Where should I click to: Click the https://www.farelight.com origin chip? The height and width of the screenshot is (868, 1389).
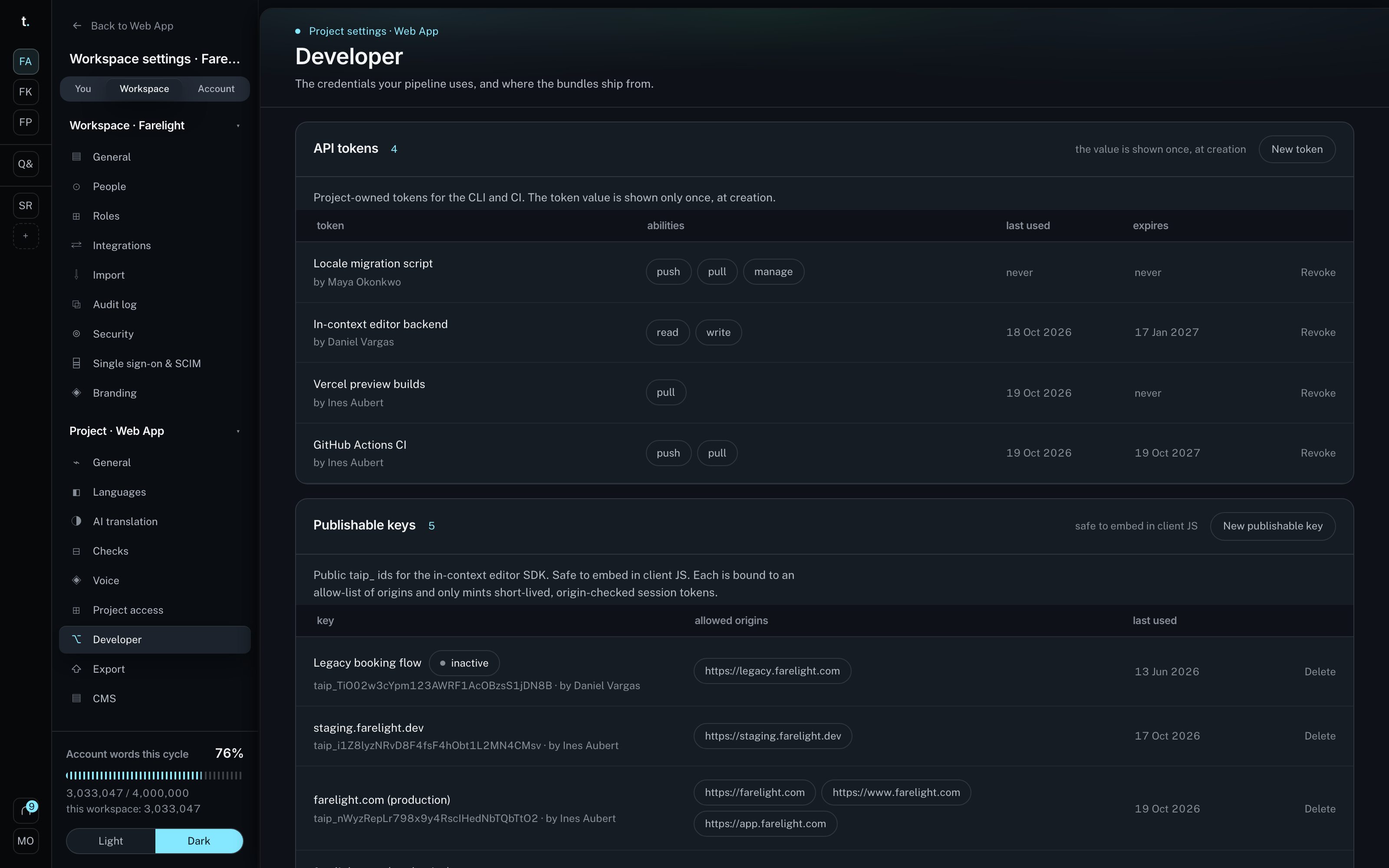pyautogui.click(x=895, y=792)
